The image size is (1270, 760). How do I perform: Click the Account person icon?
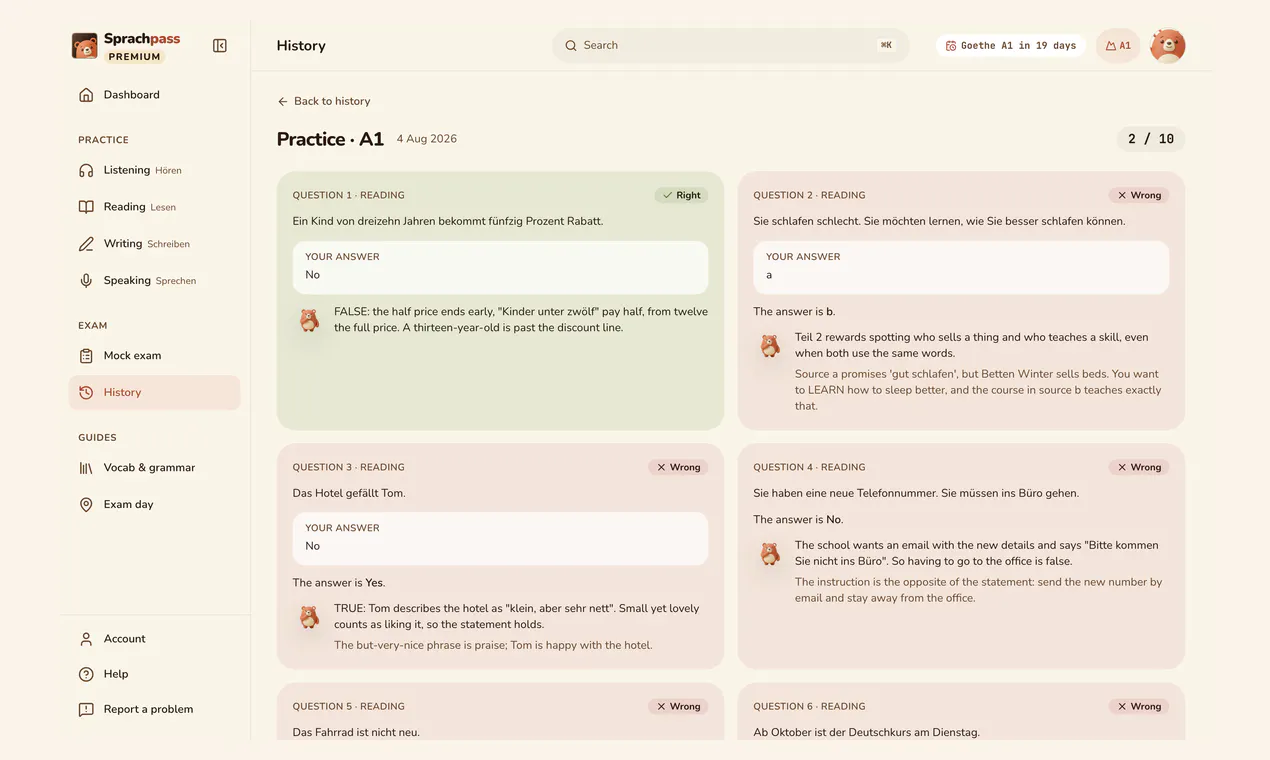pyautogui.click(x=86, y=639)
